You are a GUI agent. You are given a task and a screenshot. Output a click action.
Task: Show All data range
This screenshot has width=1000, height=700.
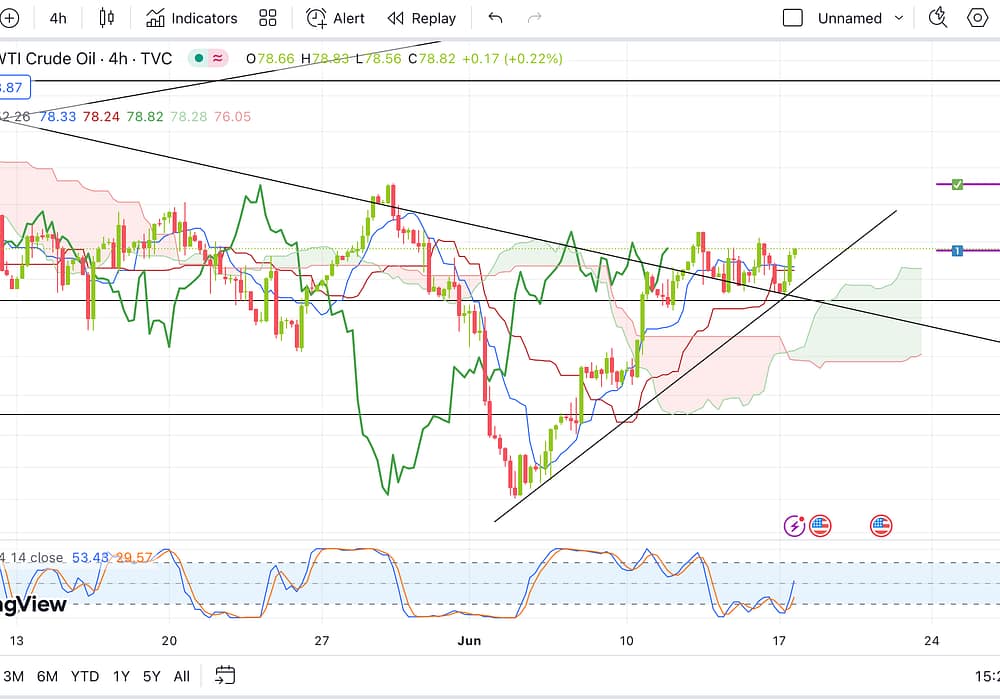coord(181,676)
